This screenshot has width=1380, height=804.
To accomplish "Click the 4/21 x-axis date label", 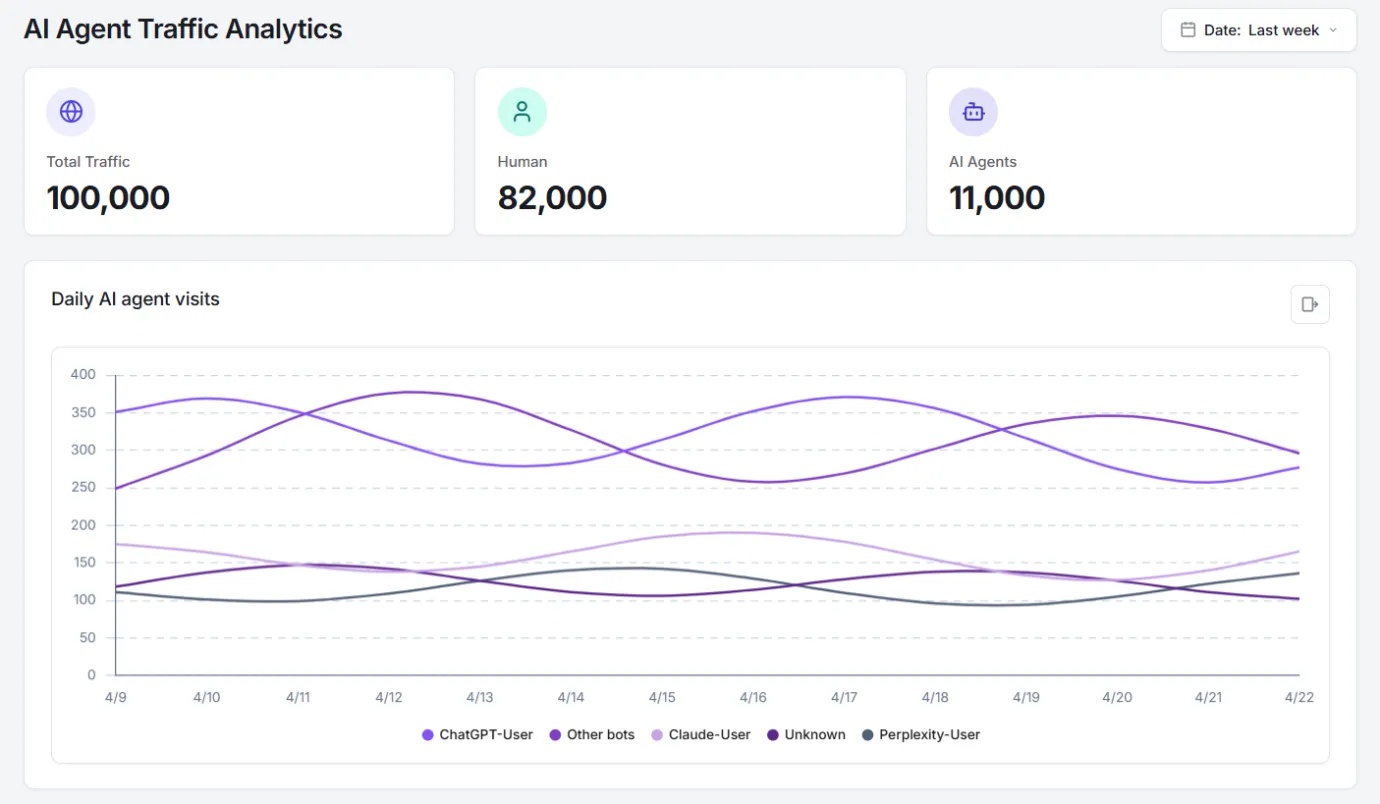I will [x=1208, y=697].
